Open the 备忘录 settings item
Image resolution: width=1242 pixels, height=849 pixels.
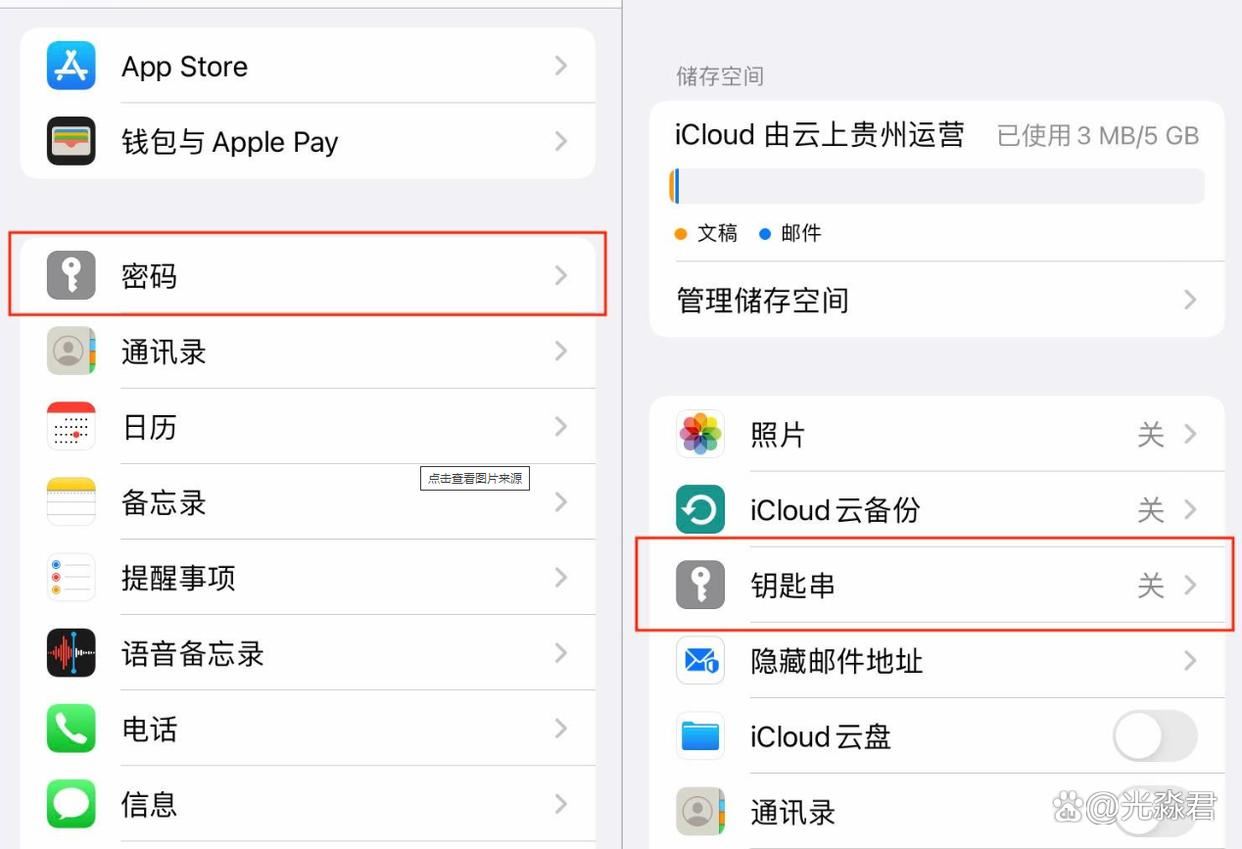[x=164, y=502]
